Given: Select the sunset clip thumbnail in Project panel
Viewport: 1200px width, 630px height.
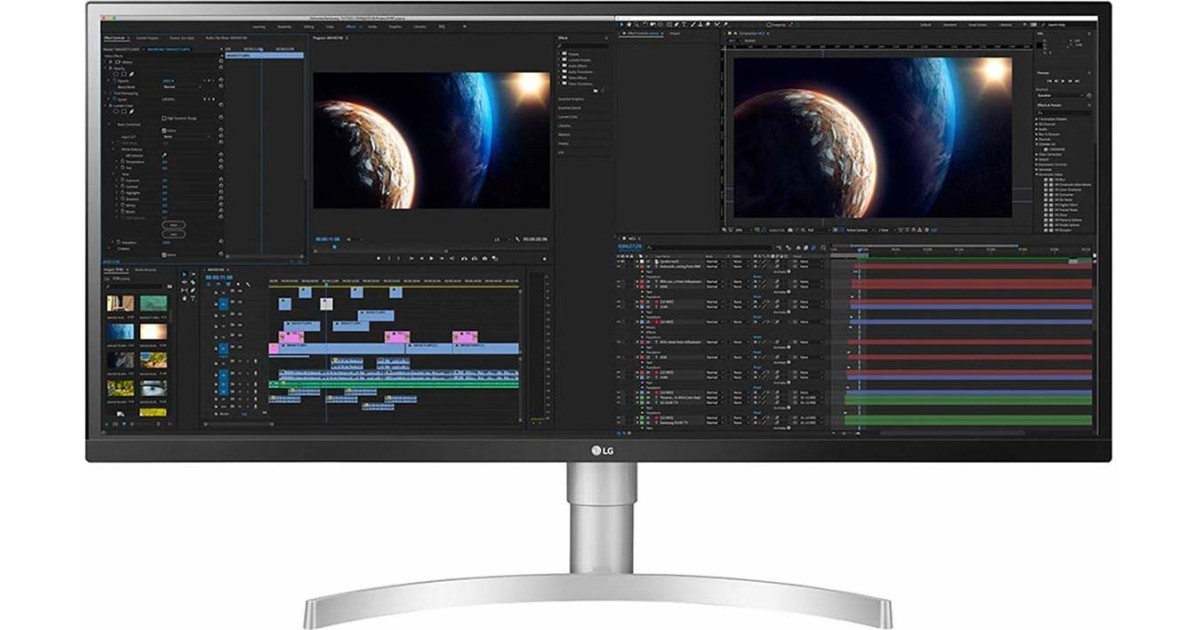Looking at the screenshot, I should (152, 331).
